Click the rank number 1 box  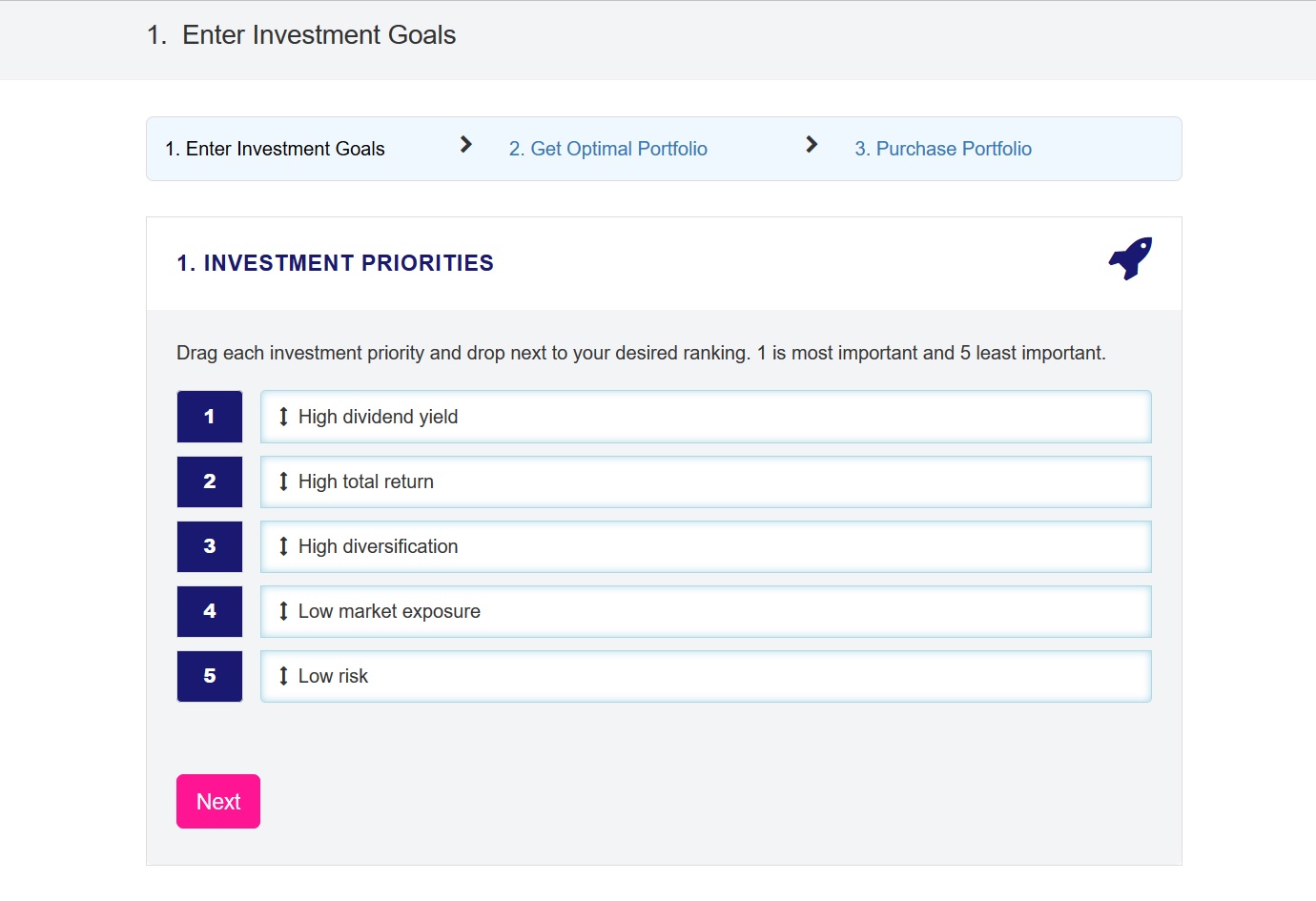click(210, 417)
